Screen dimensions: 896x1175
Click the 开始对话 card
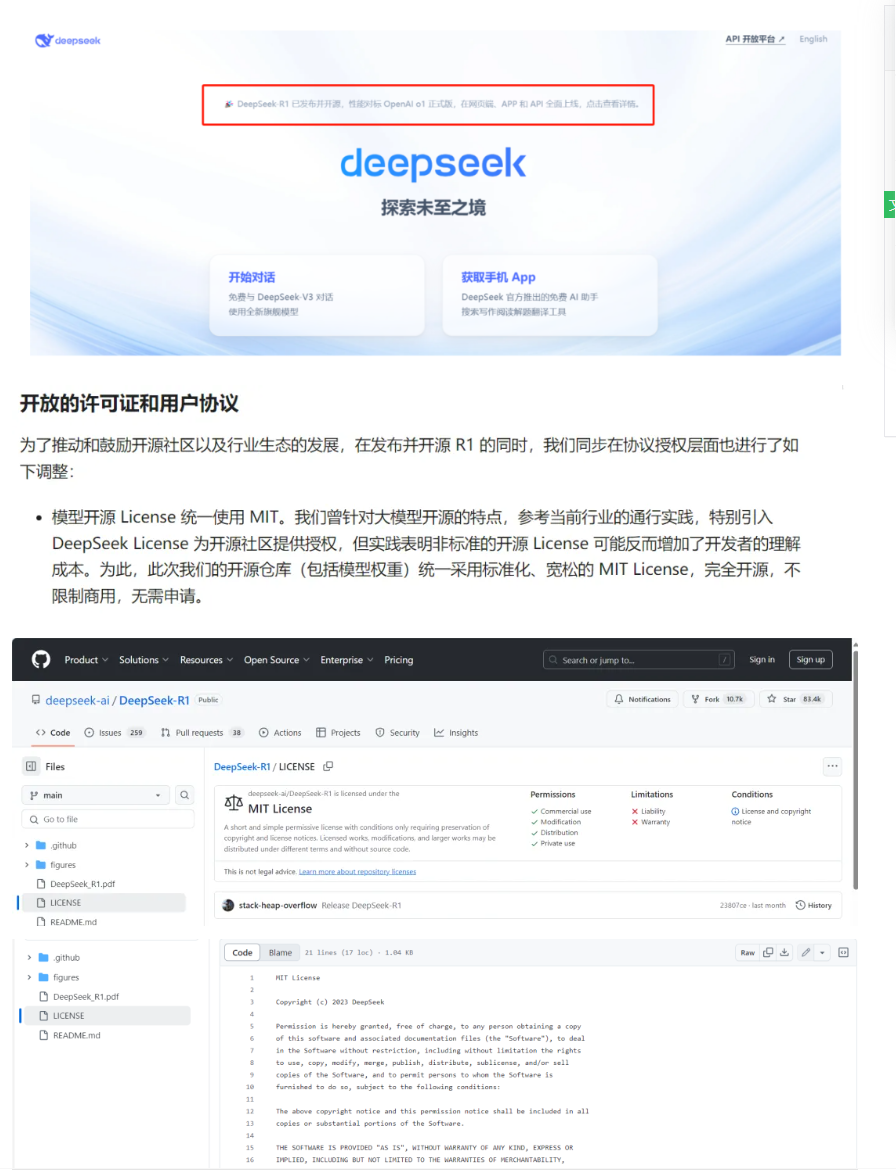(x=317, y=294)
